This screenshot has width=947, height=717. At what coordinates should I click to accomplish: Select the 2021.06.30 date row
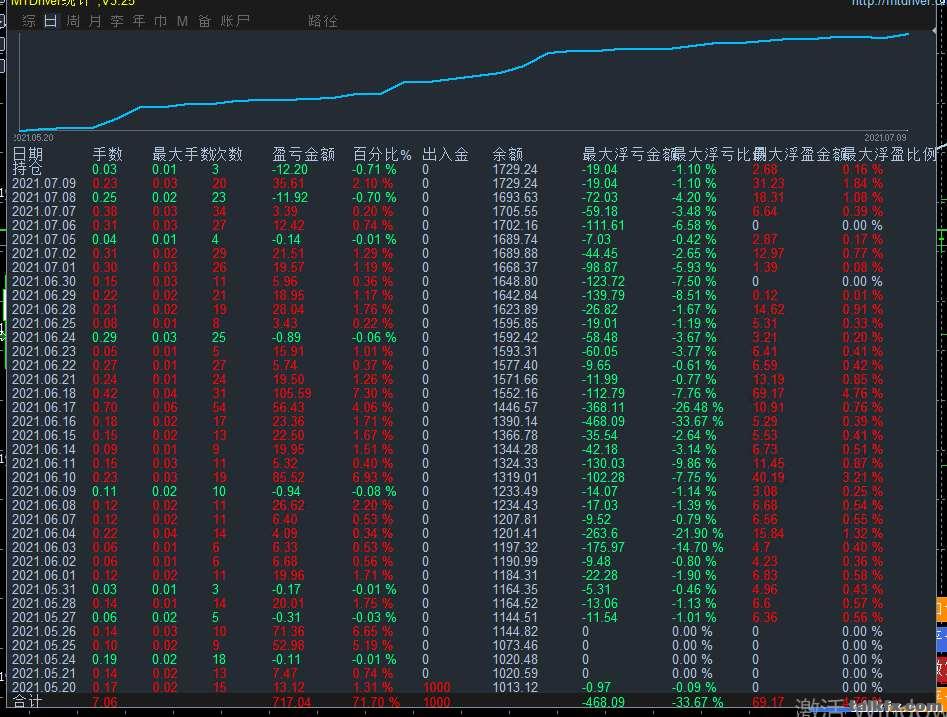(x=44, y=281)
